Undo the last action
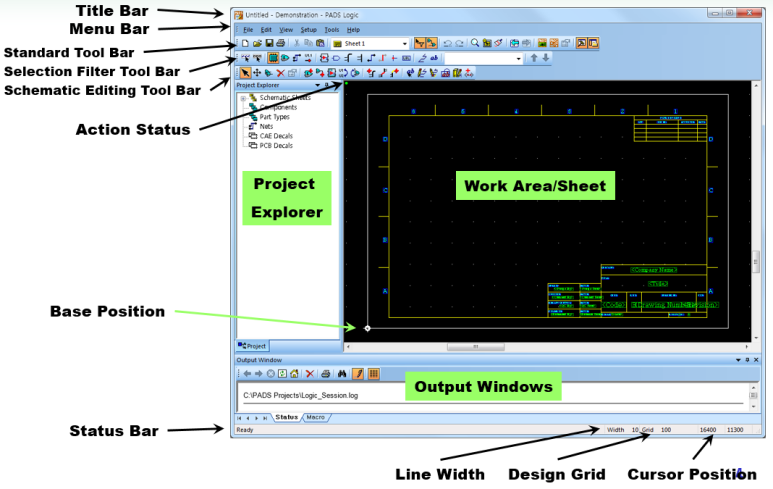The image size is (773, 489). click(448, 43)
